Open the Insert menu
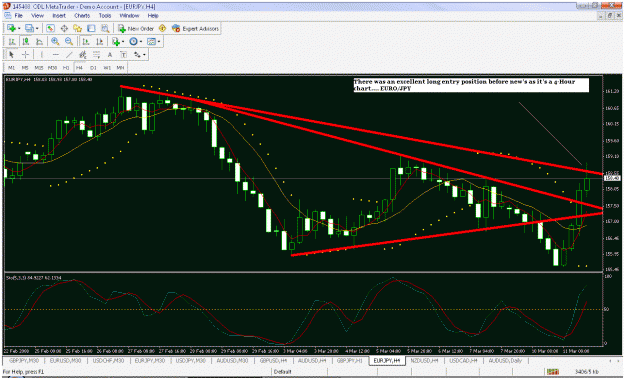Screen dimensions: 625x378 point(59,16)
